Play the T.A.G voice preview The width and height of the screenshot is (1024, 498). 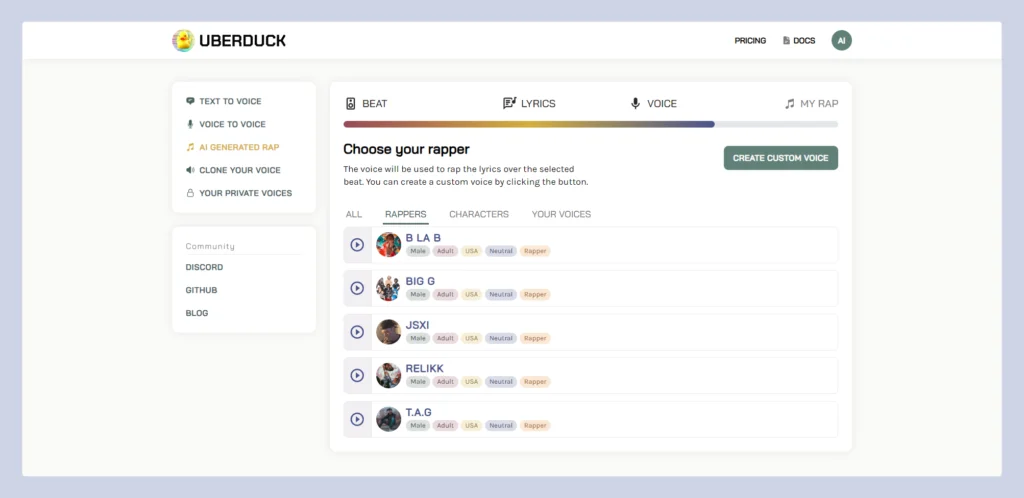[x=357, y=419]
